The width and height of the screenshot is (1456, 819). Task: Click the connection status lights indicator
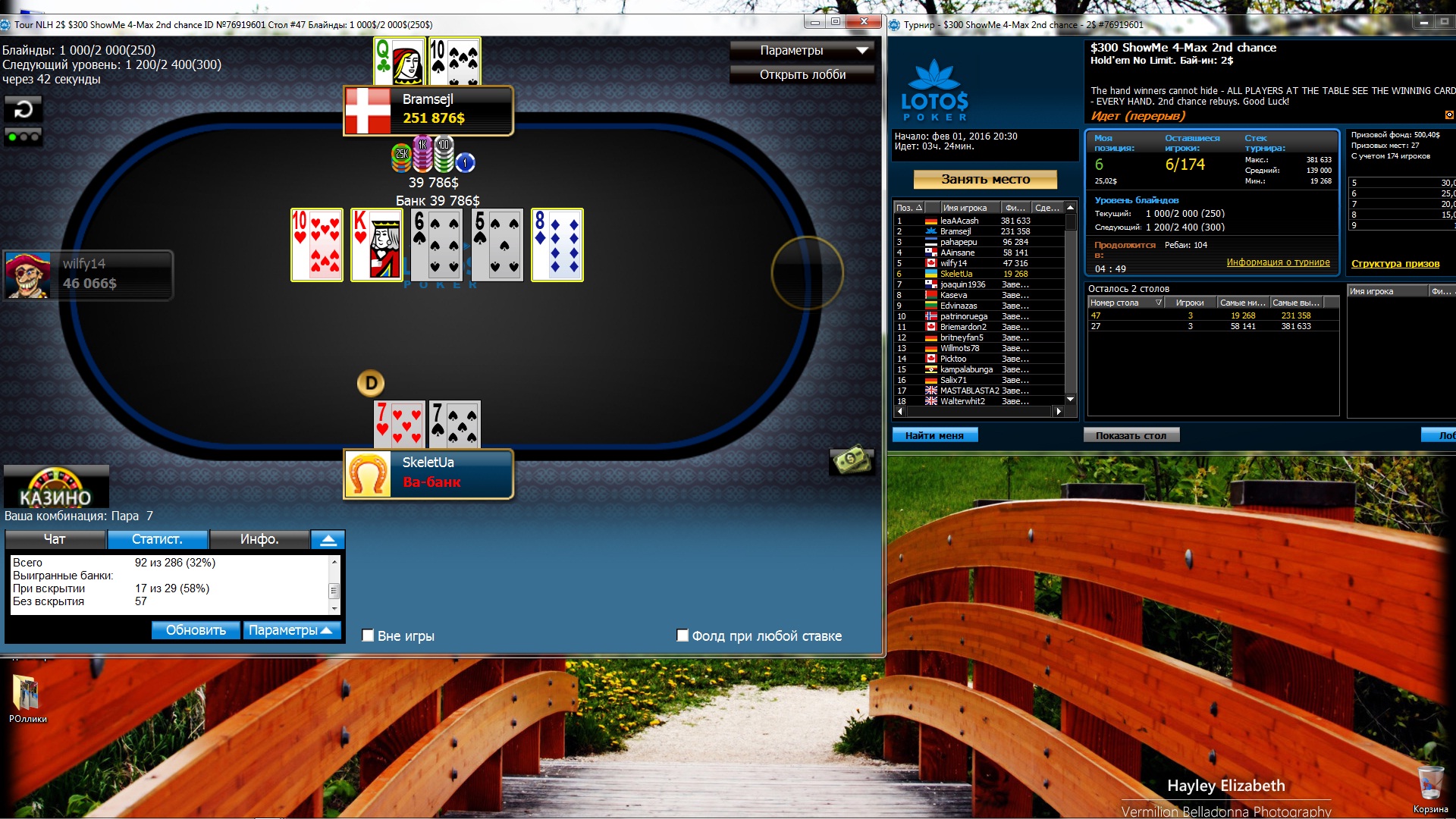(24, 137)
